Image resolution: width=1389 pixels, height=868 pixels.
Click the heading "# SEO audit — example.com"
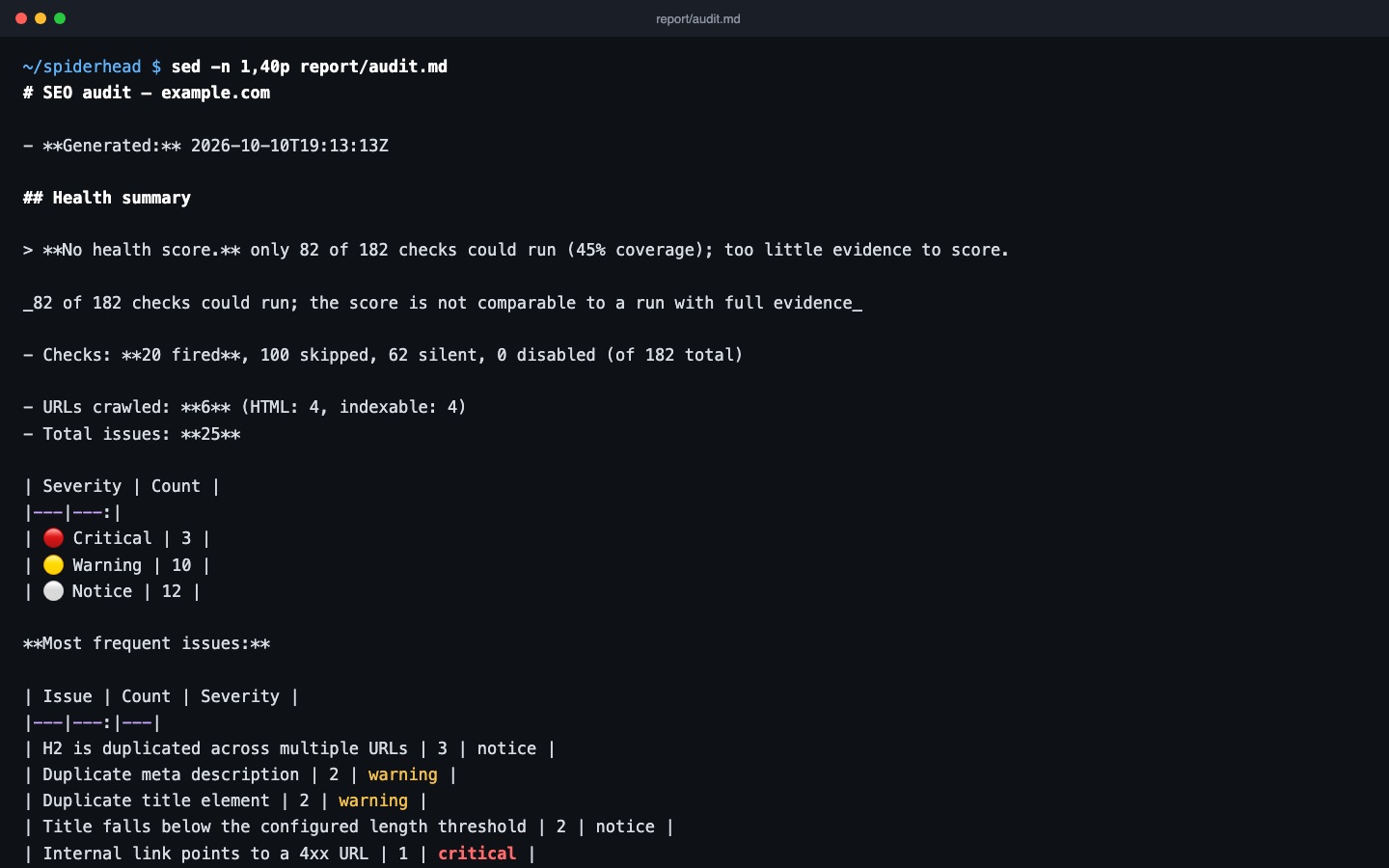(x=147, y=93)
